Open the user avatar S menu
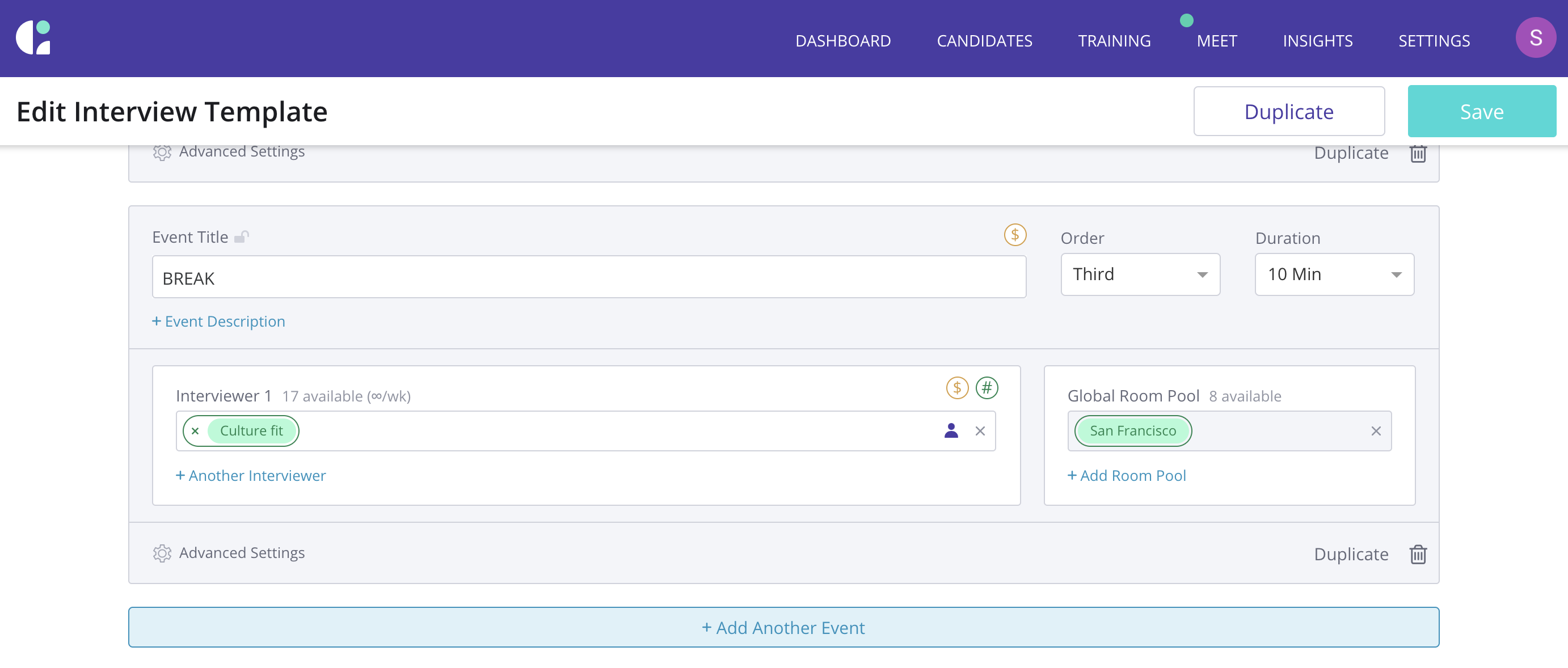 [1535, 38]
